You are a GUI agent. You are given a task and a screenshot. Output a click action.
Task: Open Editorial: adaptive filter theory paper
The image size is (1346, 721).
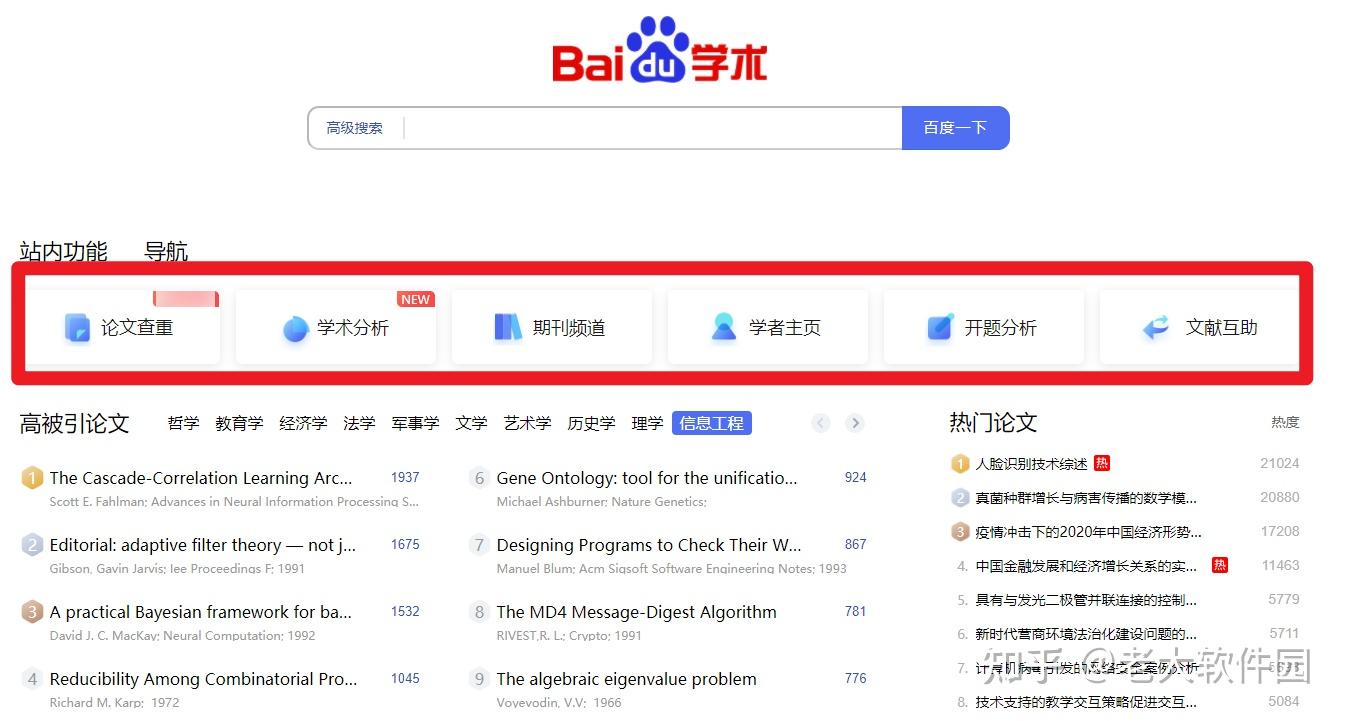202,545
